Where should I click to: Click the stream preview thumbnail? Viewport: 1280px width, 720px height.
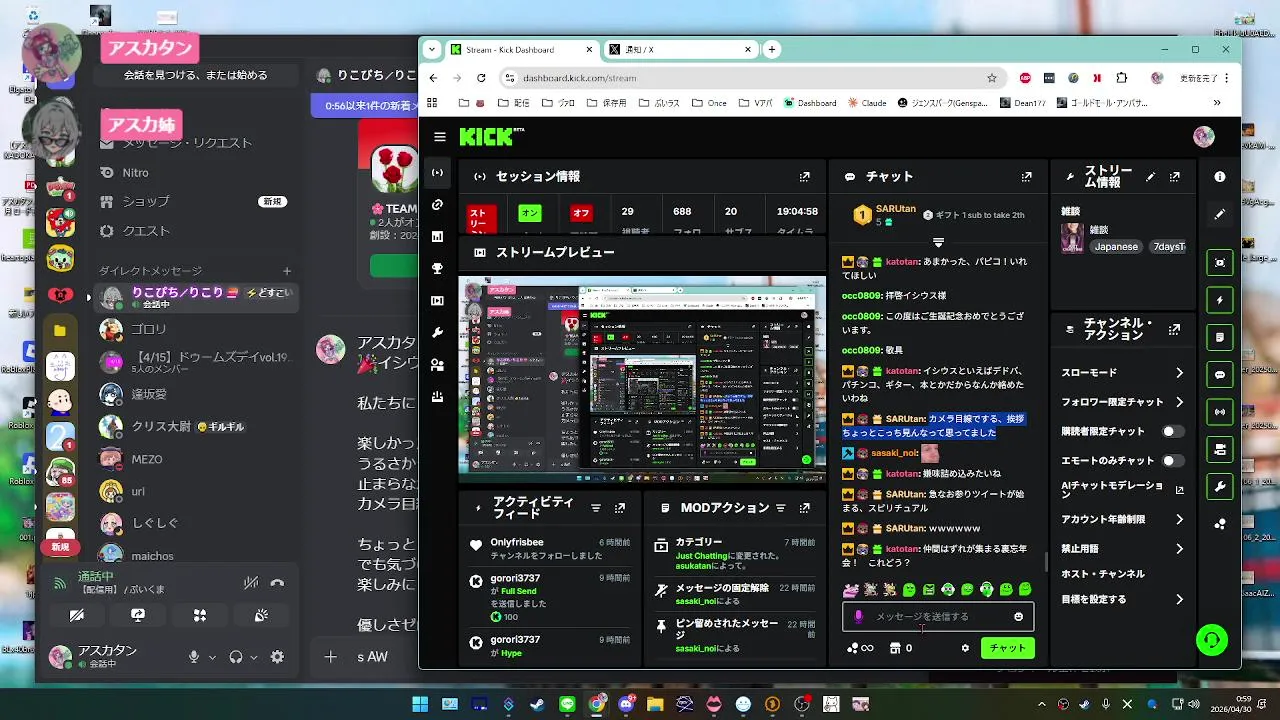click(642, 379)
